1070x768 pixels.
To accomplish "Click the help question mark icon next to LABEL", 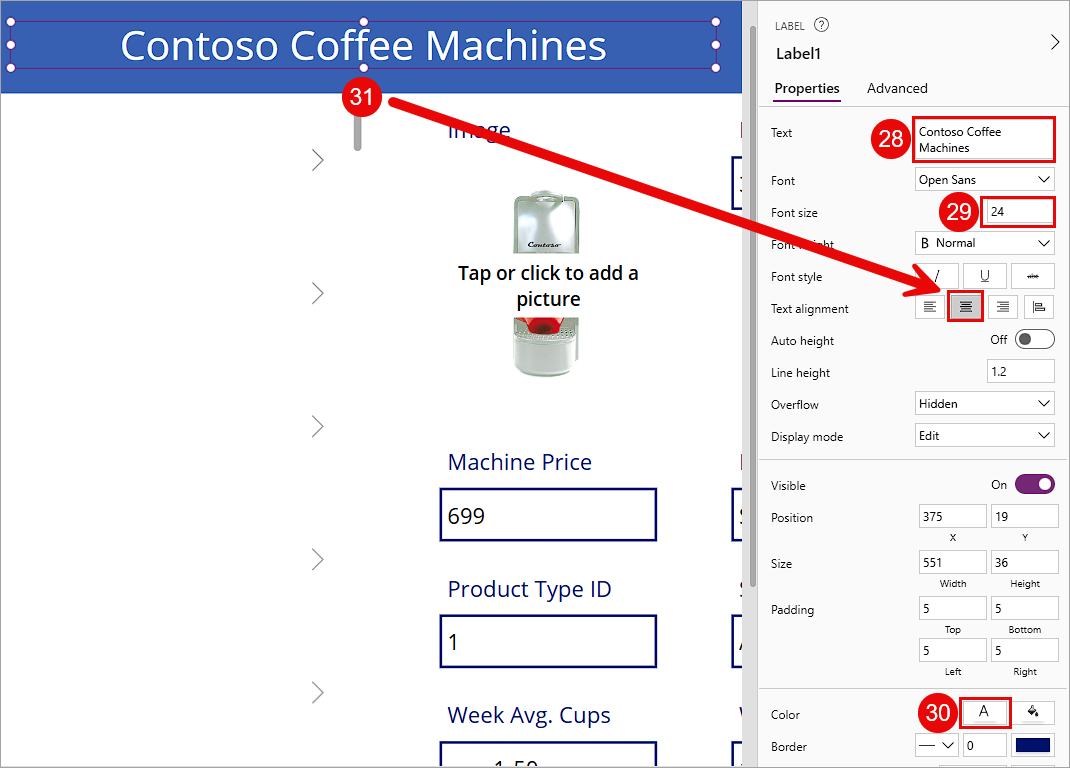I will (x=822, y=25).
